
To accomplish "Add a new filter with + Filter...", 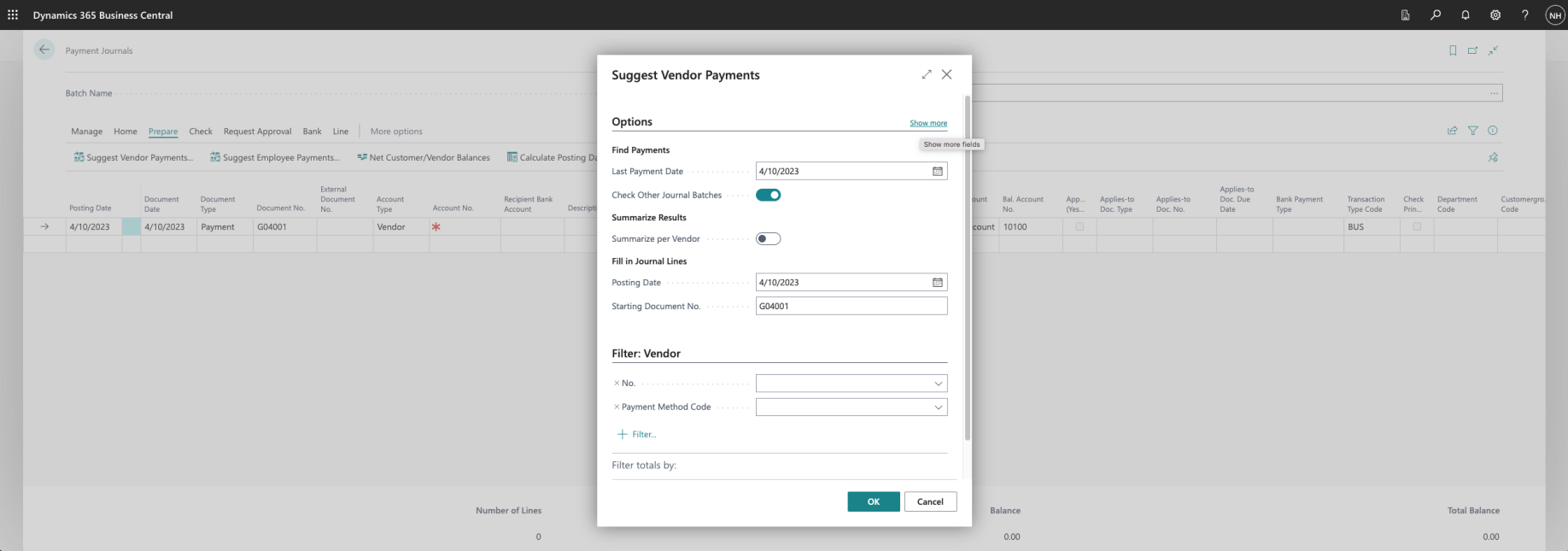I will pos(637,434).
